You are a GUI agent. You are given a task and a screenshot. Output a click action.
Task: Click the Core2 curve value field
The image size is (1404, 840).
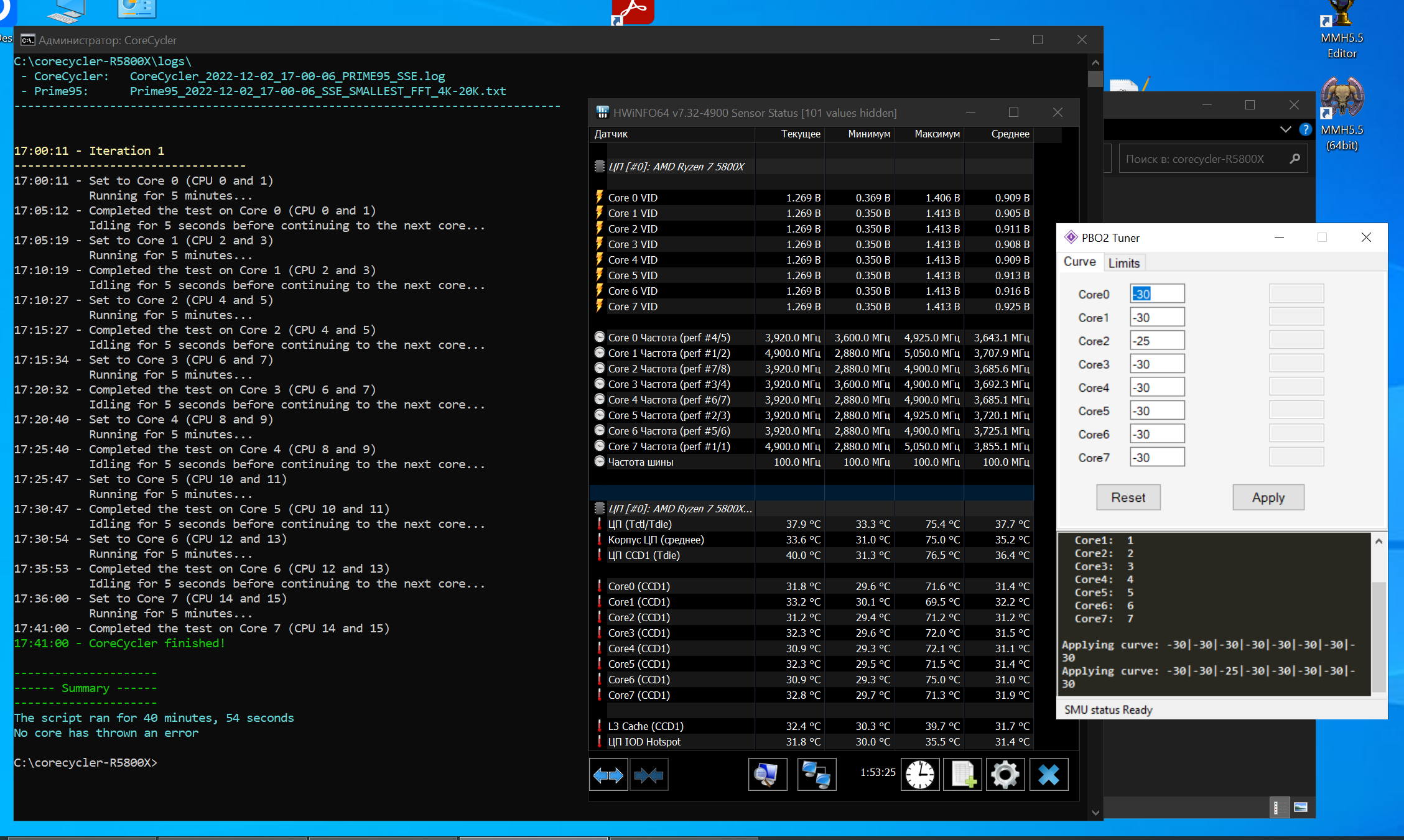point(1156,341)
